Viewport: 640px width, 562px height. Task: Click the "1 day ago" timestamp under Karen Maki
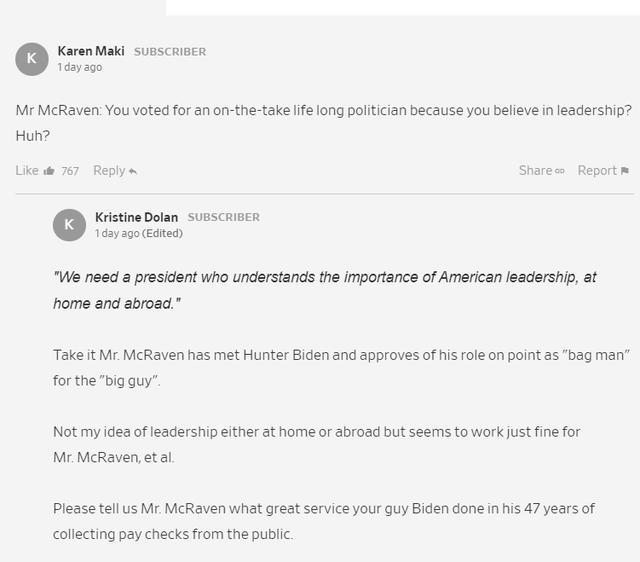point(80,67)
